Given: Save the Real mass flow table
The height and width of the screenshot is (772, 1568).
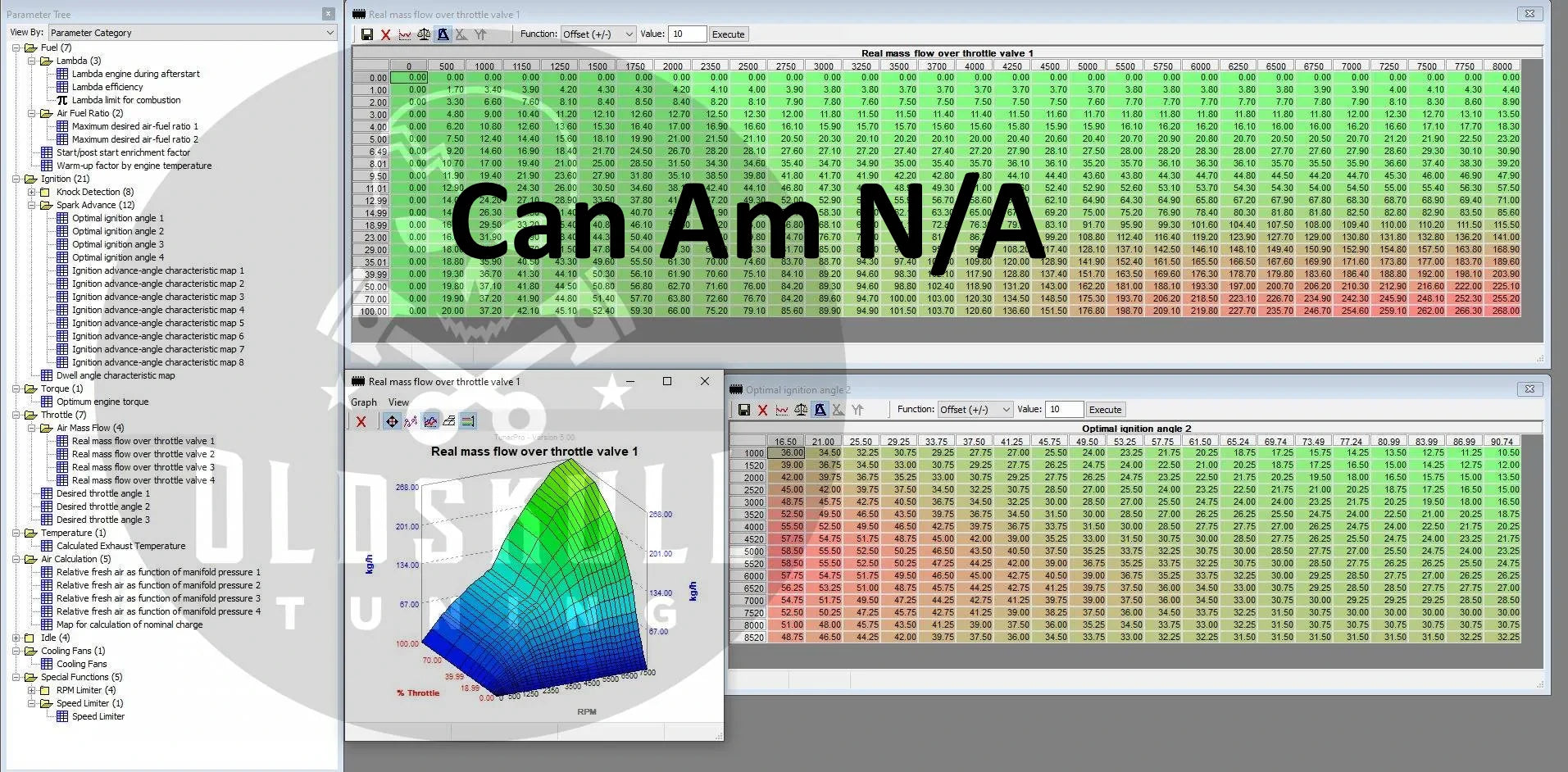Looking at the screenshot, I should (x=367, y=34).
